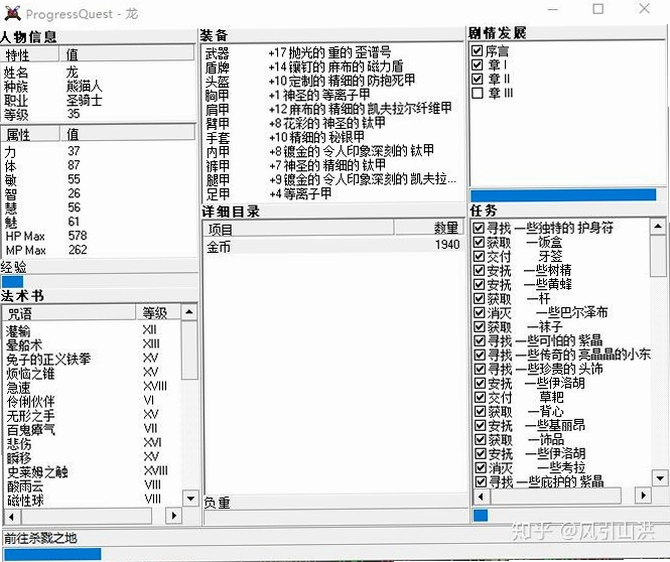Click the HP Max 578 row
Screen dimensions: 670x562
click(x=98, y=235)
